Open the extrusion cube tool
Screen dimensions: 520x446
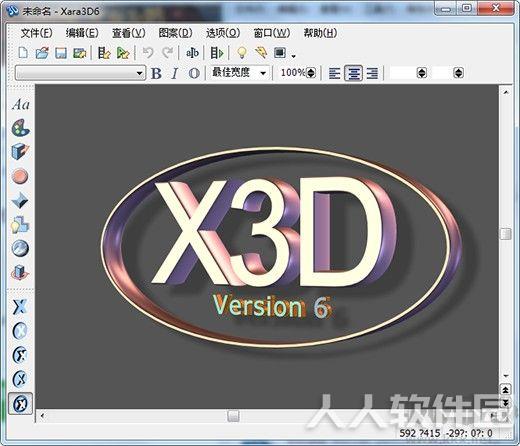[x=20, y=152]
